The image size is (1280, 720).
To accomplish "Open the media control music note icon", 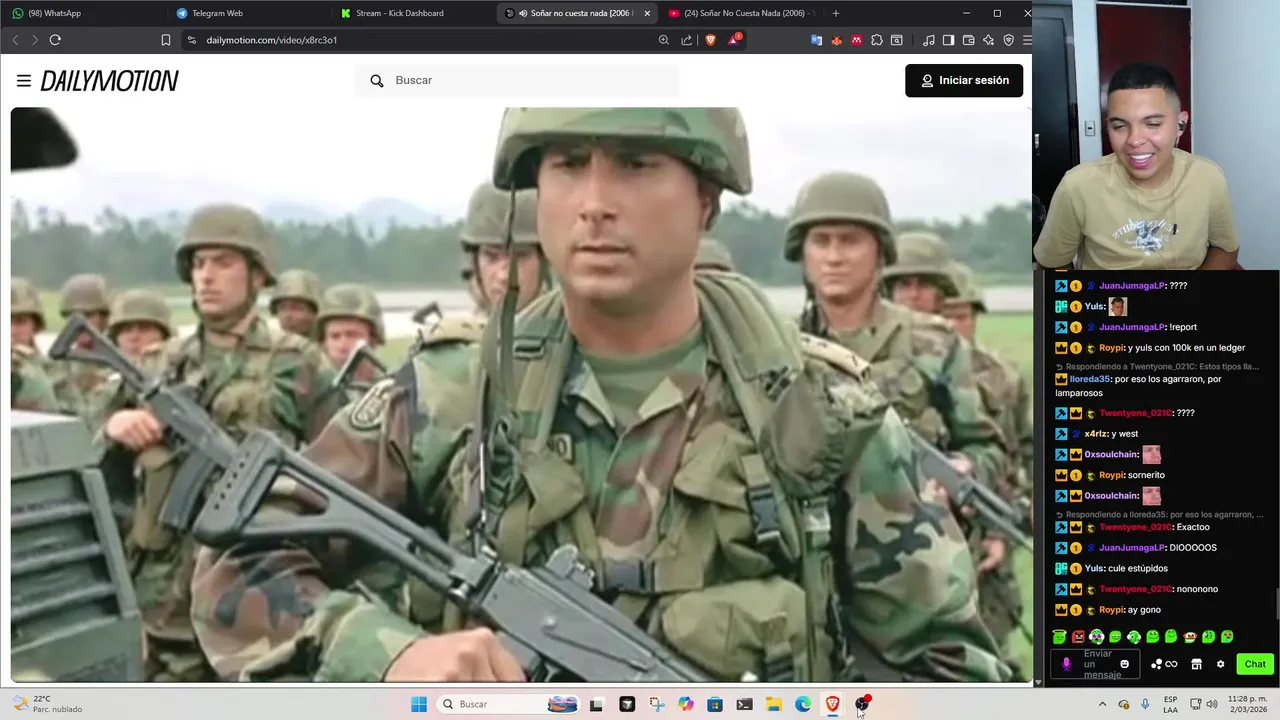I will point(929,40).
